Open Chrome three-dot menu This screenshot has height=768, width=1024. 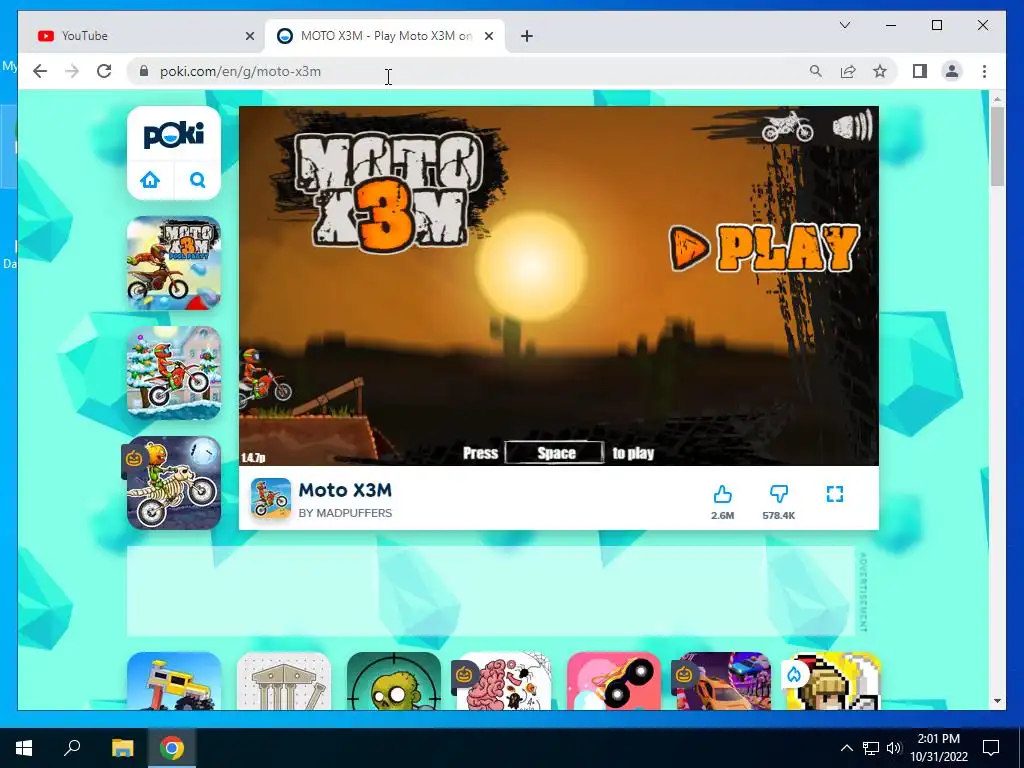coord(984,71)
